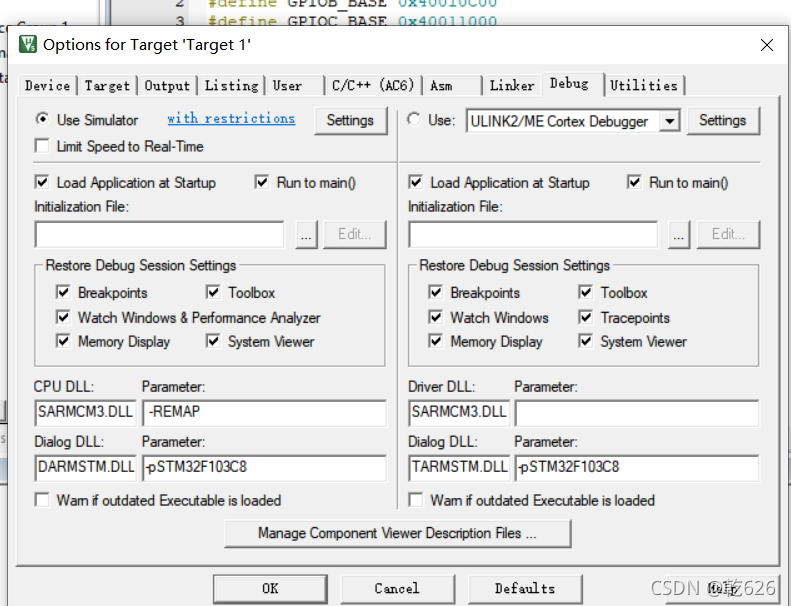Image resolution: width=791 pixels, height=606 pixels.
Task: Click the DARMSTM.DLL dialog DLL field
Action: (86, 467)
